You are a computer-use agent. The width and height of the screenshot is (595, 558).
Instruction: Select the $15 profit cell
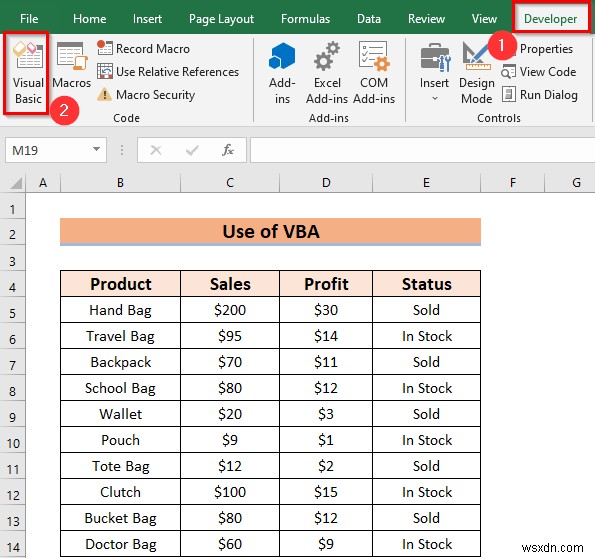click(326, 492)
